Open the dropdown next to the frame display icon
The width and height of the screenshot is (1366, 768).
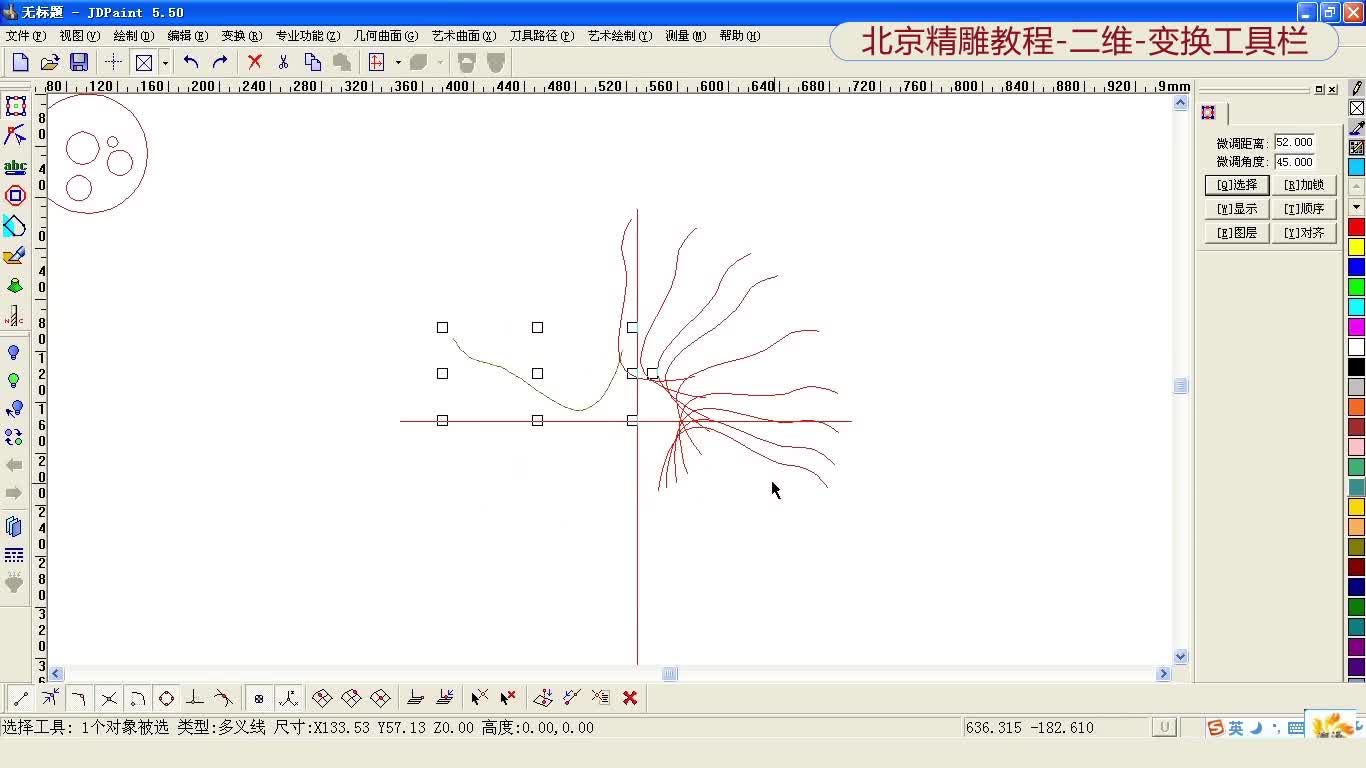[x=164, y=62]
